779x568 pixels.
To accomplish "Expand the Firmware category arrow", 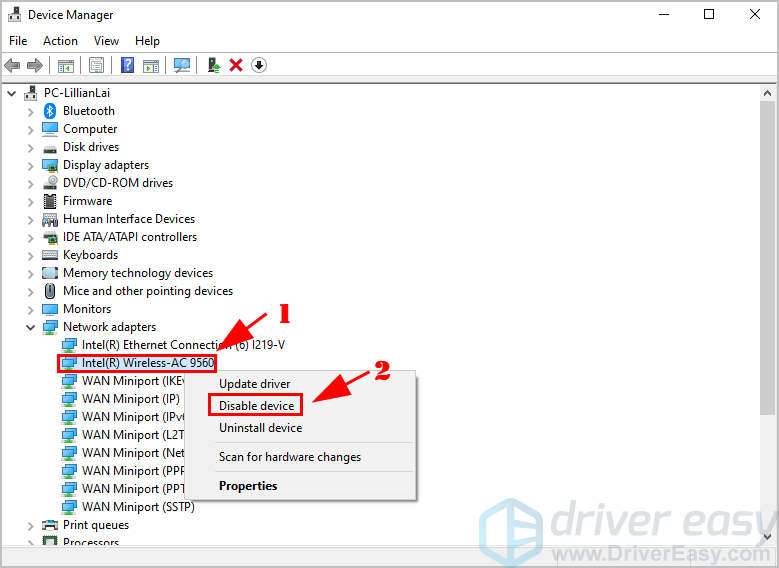I will (x=30, y=202).
